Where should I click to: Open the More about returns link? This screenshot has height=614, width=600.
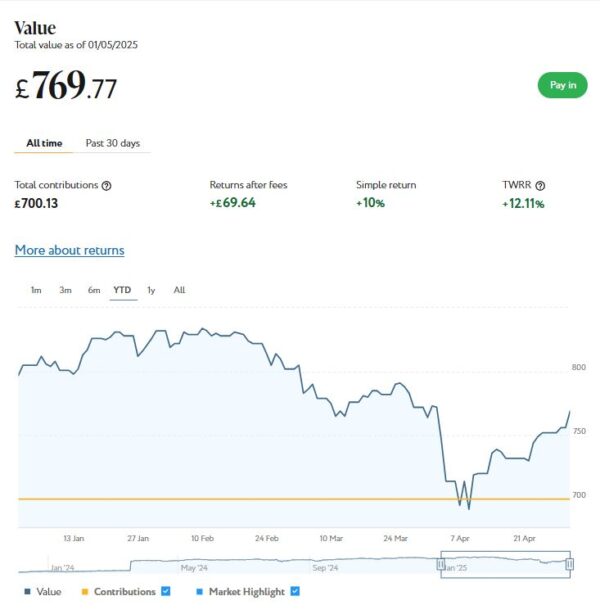[69, 250]
